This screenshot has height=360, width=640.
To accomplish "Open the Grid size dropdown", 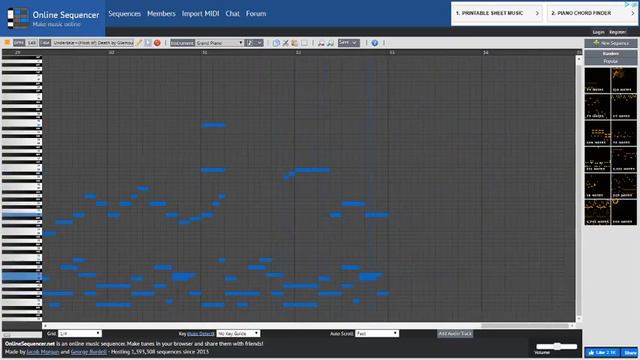I will coord(79,333).
